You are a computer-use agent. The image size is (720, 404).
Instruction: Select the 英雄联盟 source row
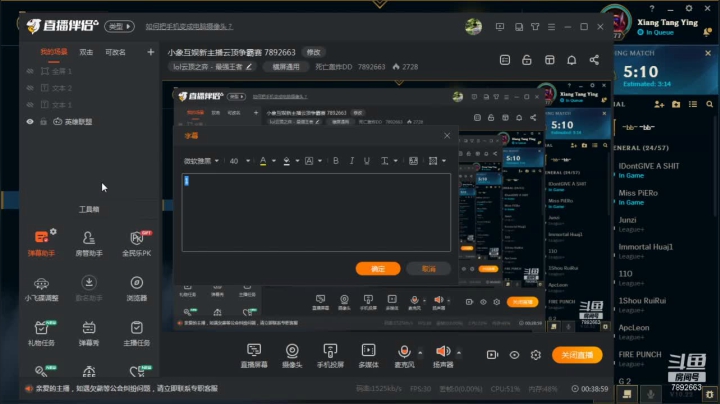pos(90,122)
